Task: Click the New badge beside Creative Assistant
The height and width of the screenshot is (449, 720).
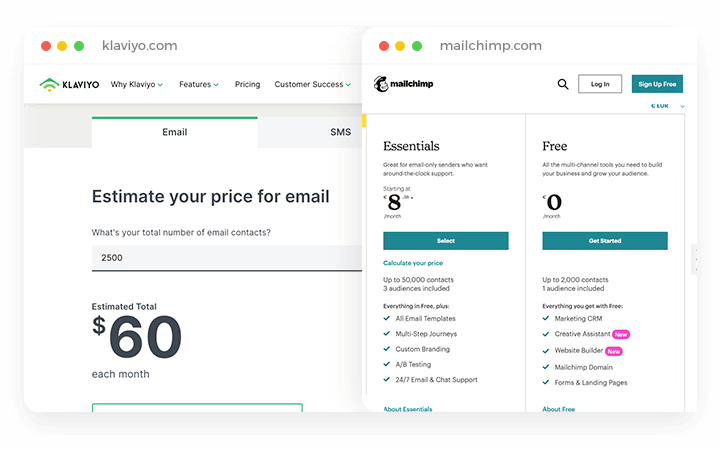Action: (x=621, y=334)
